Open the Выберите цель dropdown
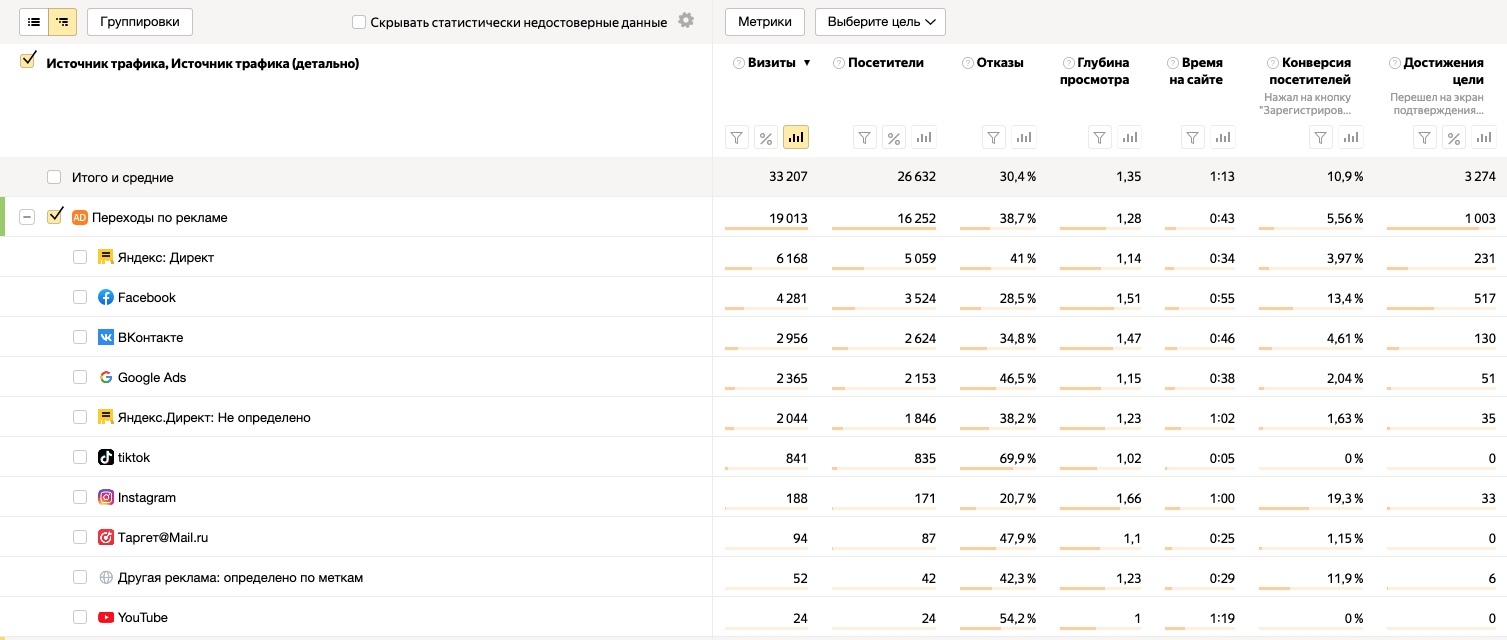Image resolution: width=1507 pixels, height=640 pixels. [880, 21]
